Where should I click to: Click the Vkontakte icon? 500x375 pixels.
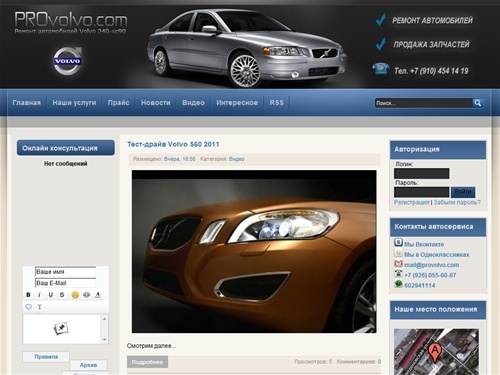[398, 243]
